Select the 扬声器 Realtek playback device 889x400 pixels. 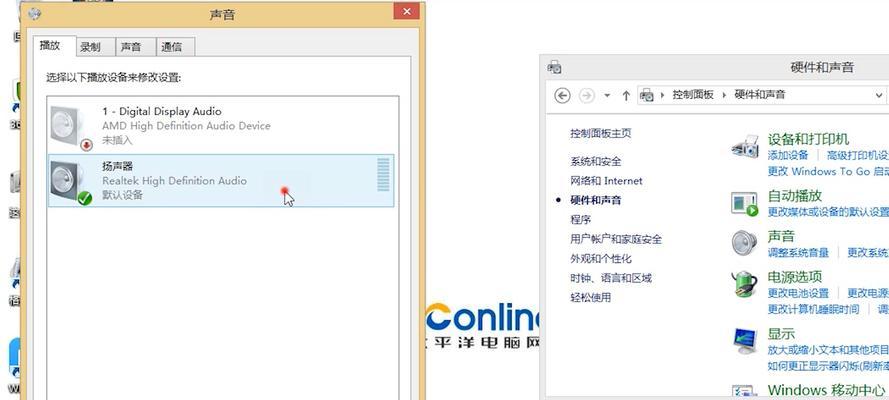point(221,181)
